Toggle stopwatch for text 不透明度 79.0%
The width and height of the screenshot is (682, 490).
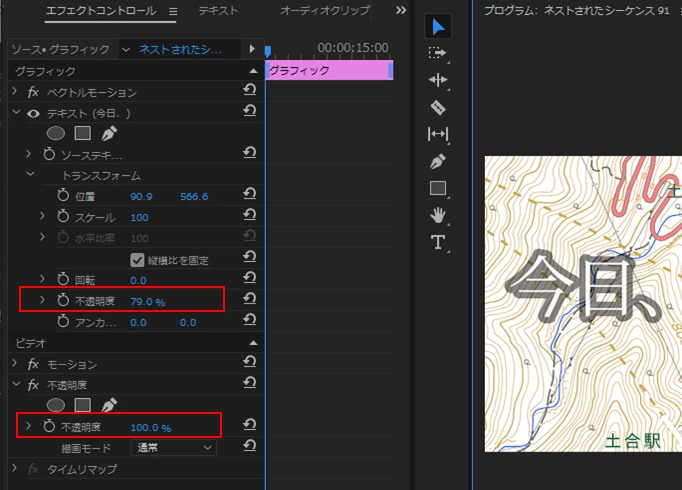pyautogui.click(x=63, y=300)
